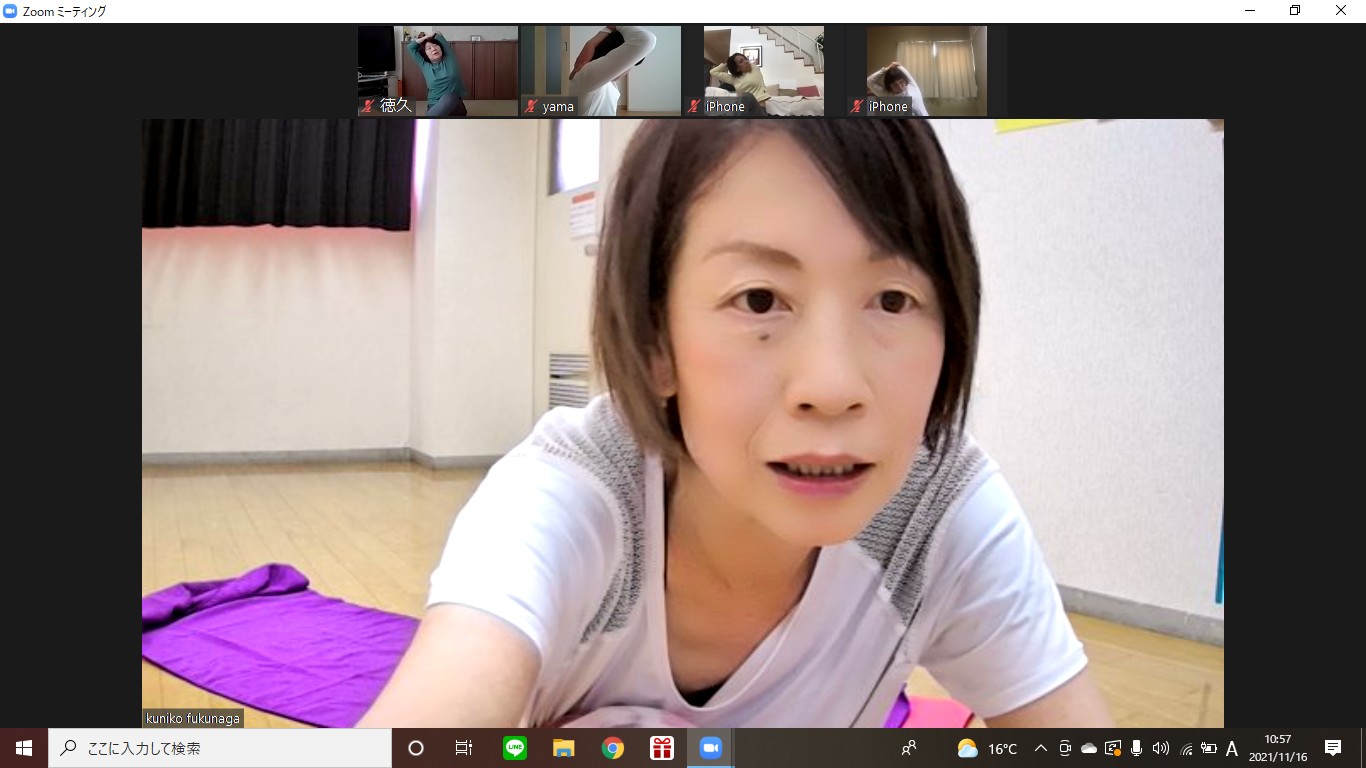Open Wi-Fi network settings from the tray

(1185, 748)
